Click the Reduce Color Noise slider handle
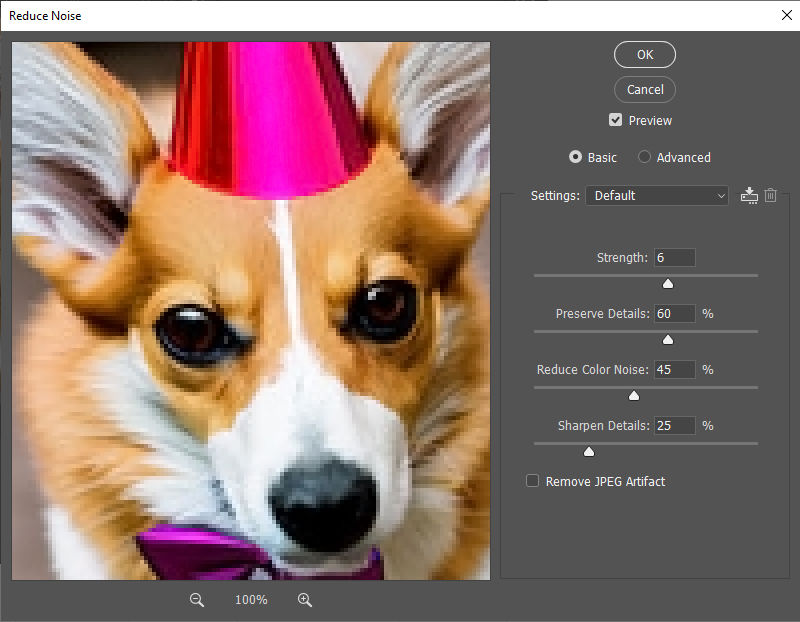This screenshot has width=800, height=622. tap(634, 396)
